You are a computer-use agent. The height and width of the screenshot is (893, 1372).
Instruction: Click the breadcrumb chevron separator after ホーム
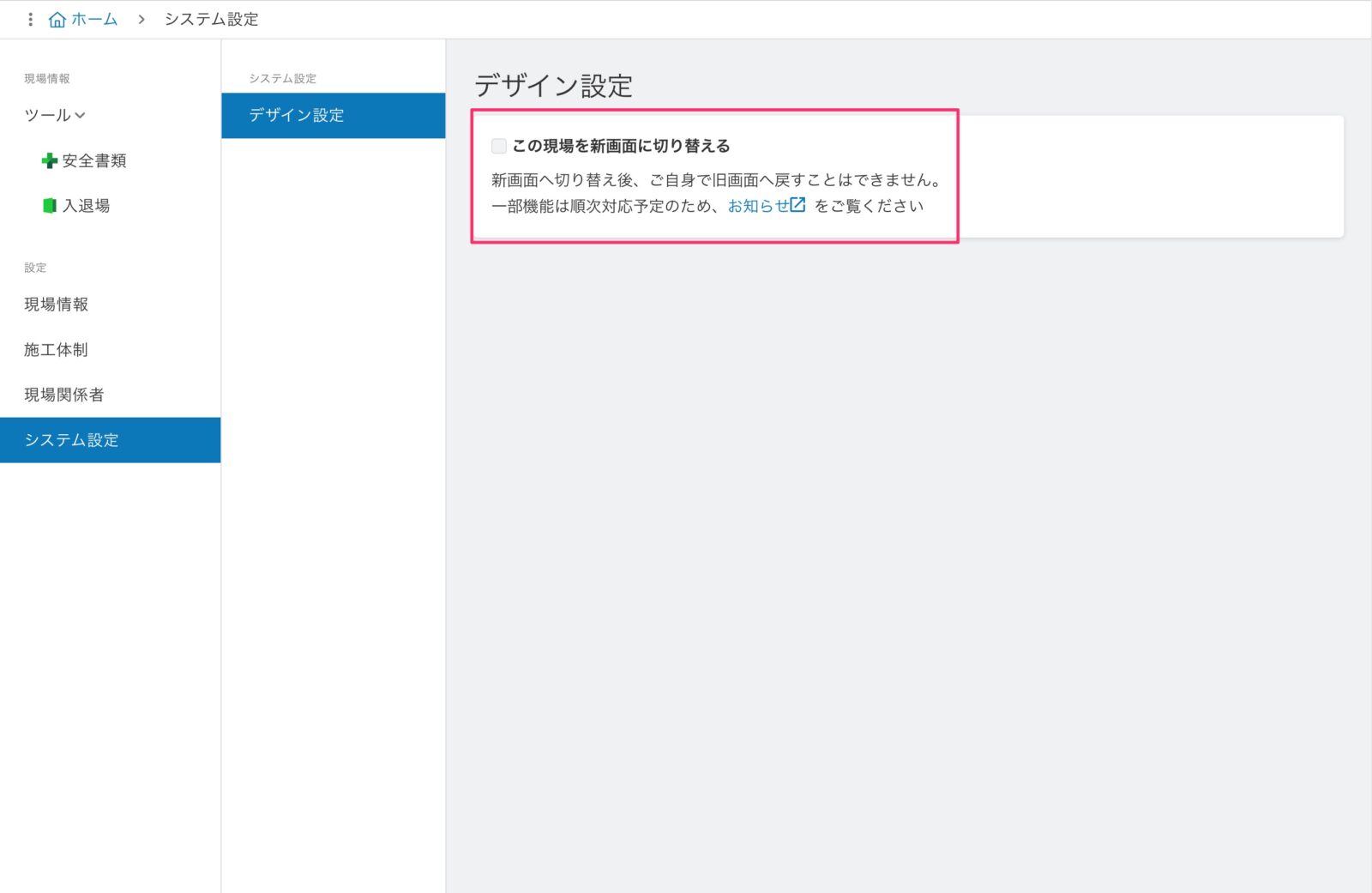(x=141, y=19)
